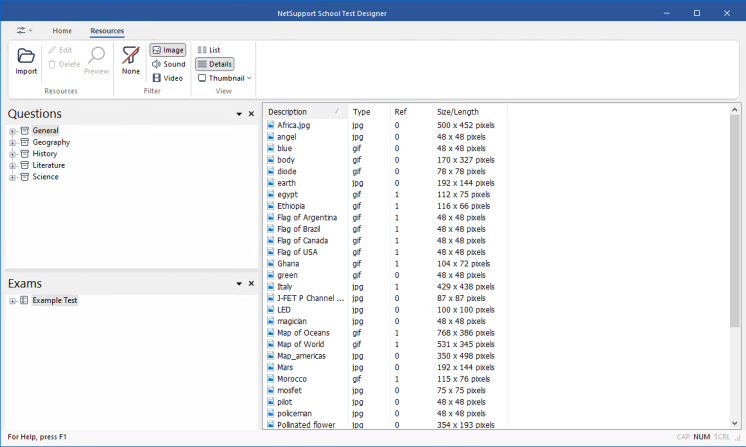
Task: Switch to Details view
Action: (215, 64)
